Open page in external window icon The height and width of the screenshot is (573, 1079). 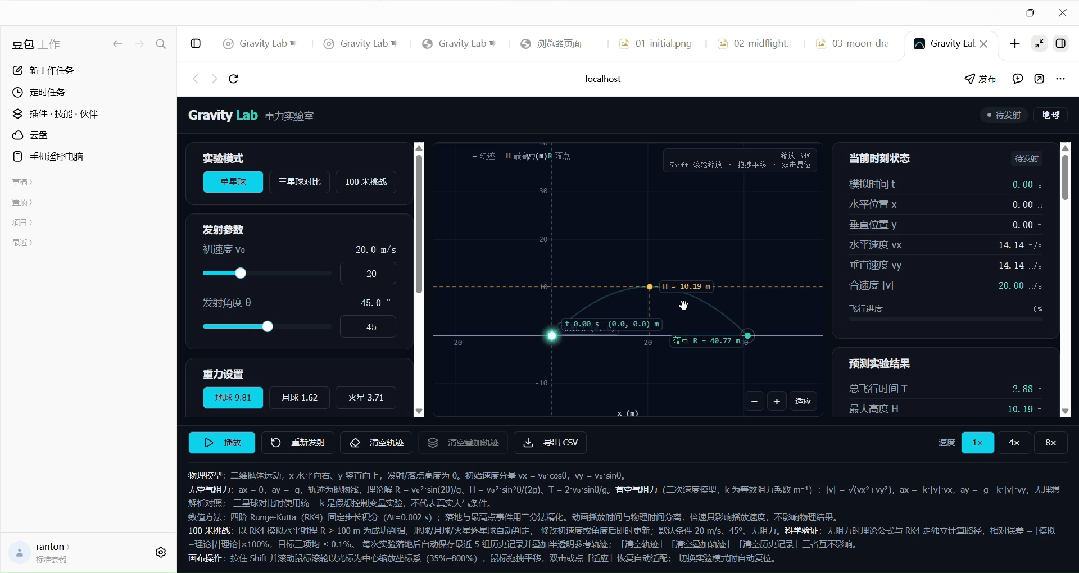(x=1039, y=79)
